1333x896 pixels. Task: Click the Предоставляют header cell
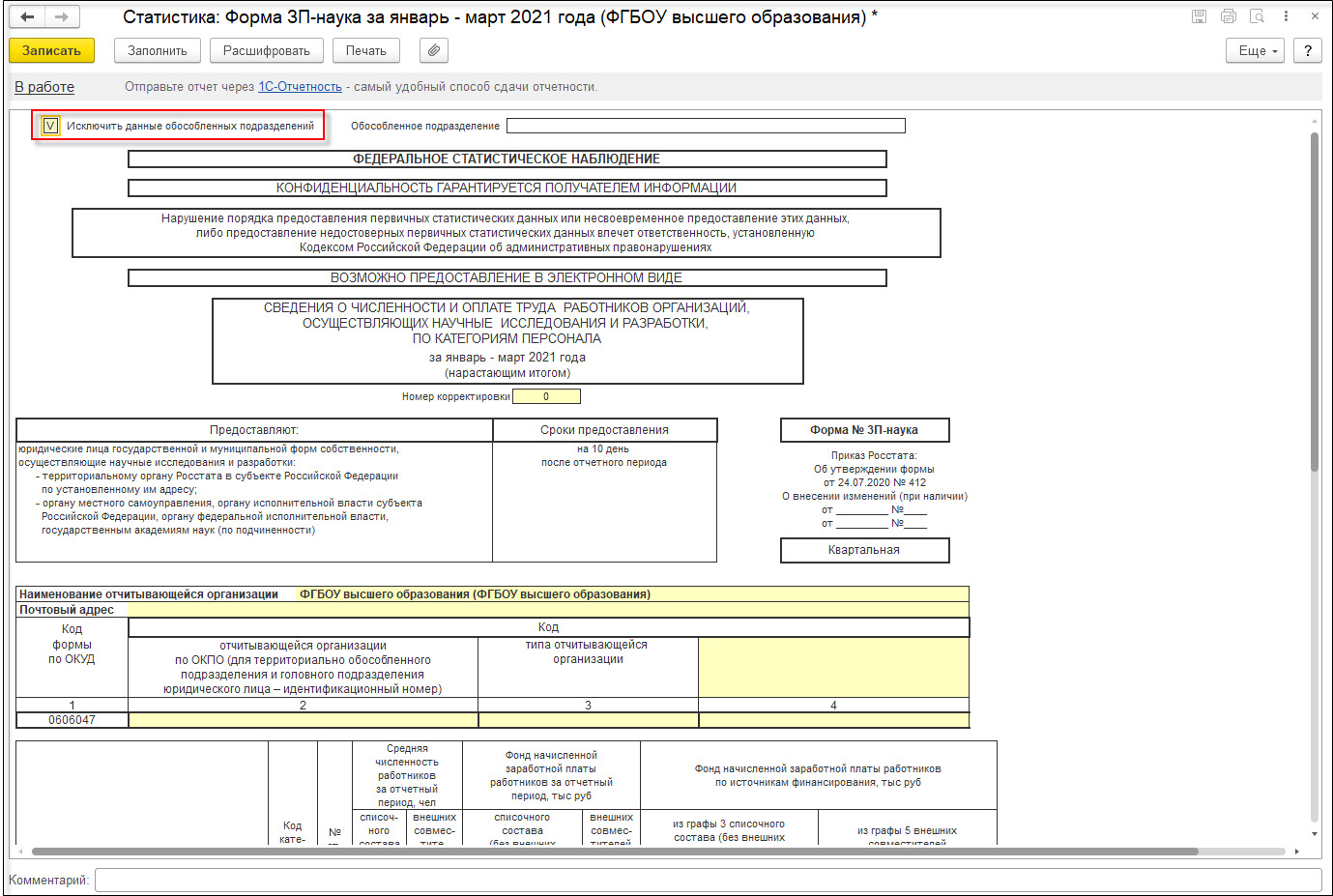tap(254, 430)
